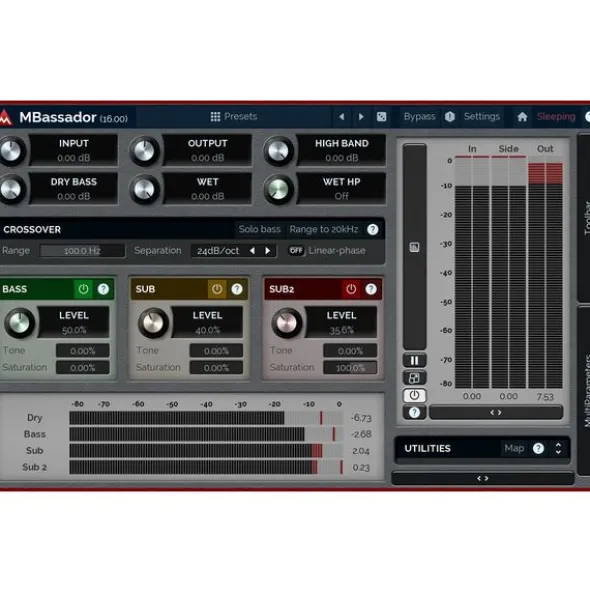Click the INPUT 0.00 dB value field
The height and width of the screenshot is (591, 590).
[74, 158]
